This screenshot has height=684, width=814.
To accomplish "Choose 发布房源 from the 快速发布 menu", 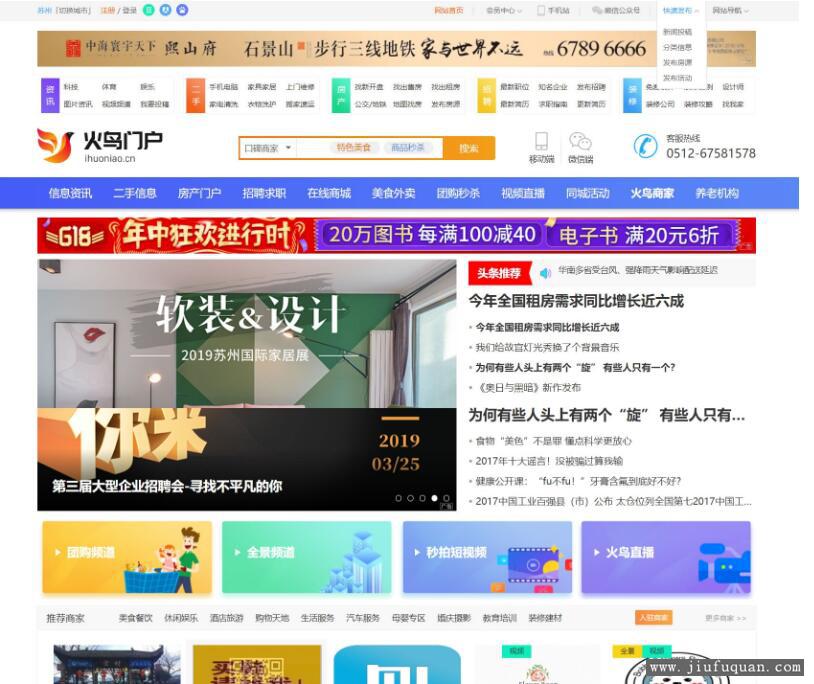I will point(677,63).
